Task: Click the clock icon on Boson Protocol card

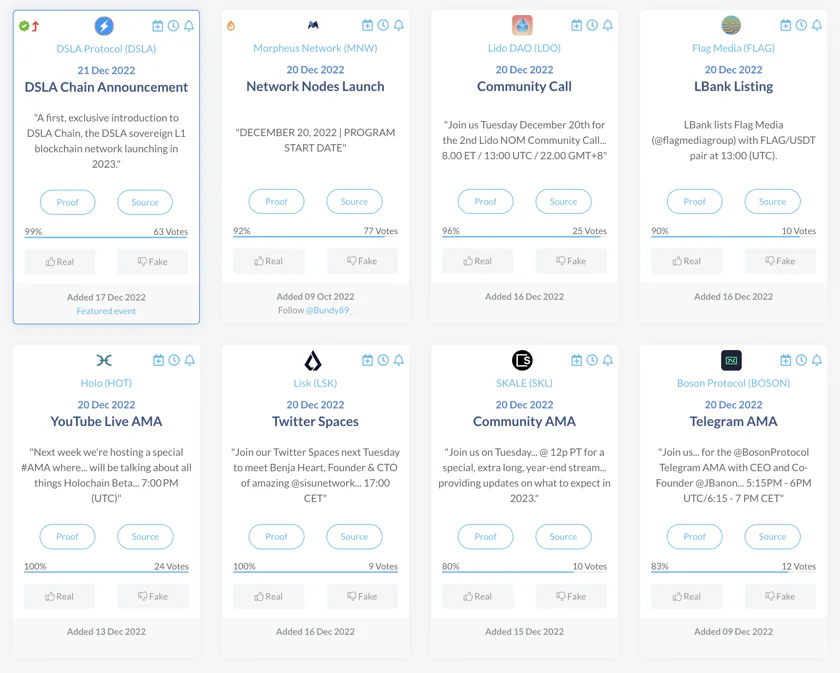Action: pos(801,360)
